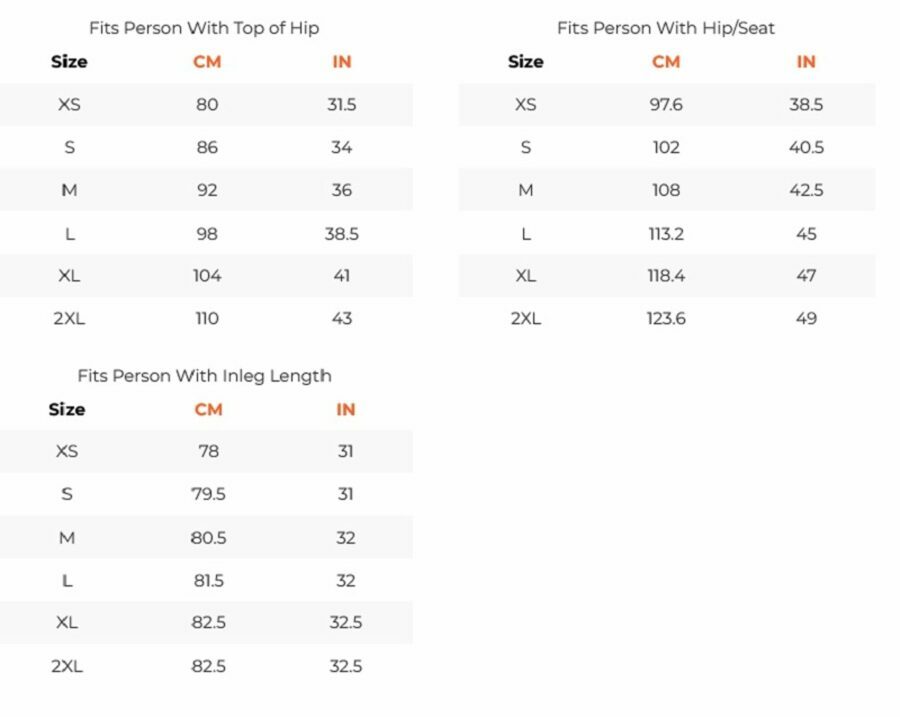Select the XS row in Top of Hip table
Screen dimensions: 900x717
point(206,104)
